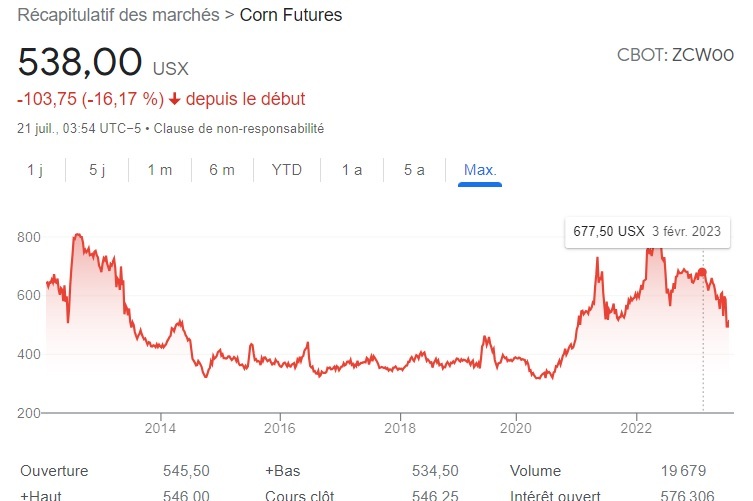
Task: Switch to the 1 j time range
Action: coord(35,170)
